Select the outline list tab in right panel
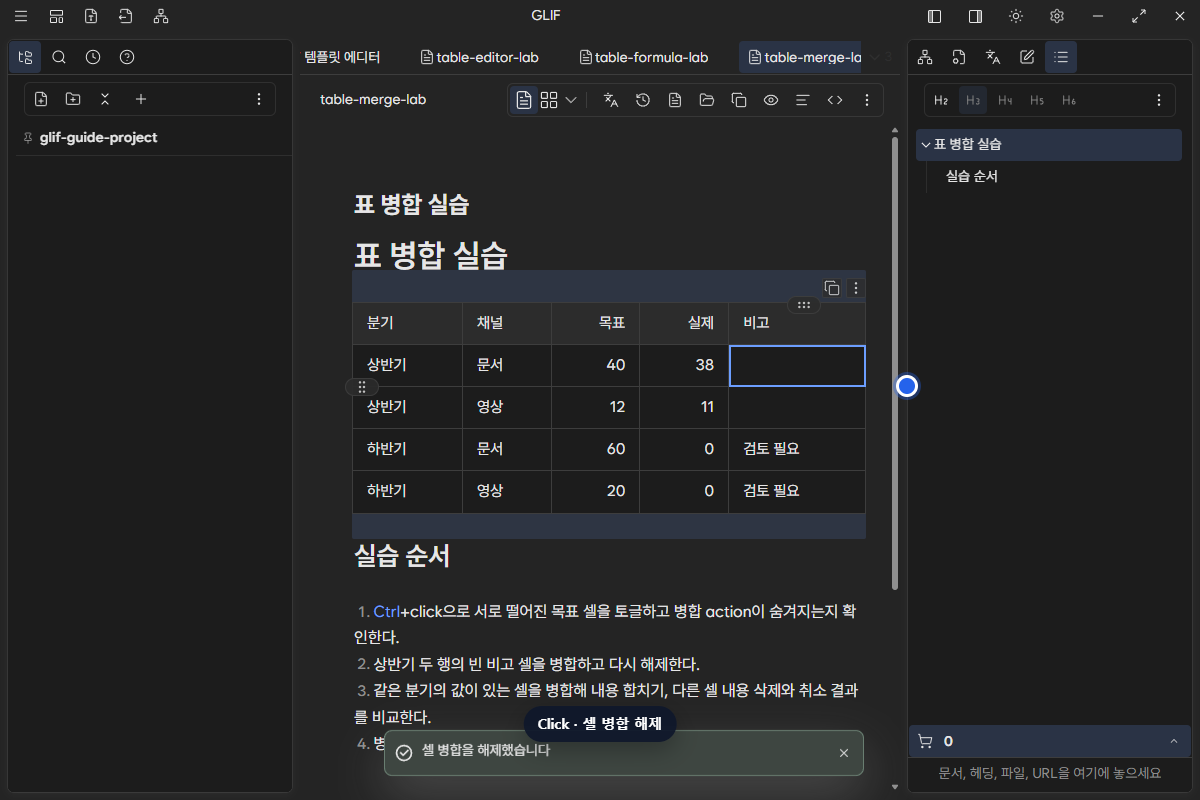Viewport: 1200px width, 800px height. (x=1061, y=57)
